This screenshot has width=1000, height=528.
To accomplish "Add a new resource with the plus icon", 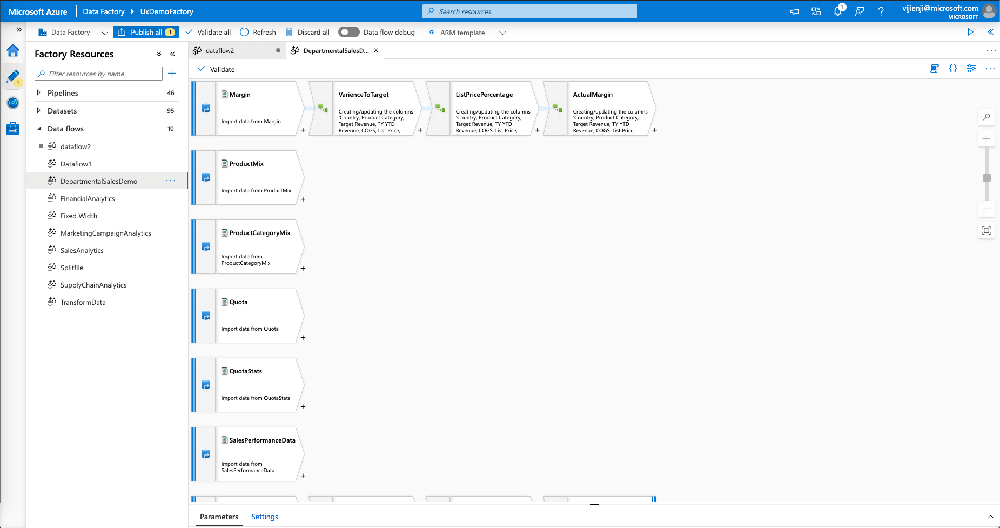I will coord(172,73).
